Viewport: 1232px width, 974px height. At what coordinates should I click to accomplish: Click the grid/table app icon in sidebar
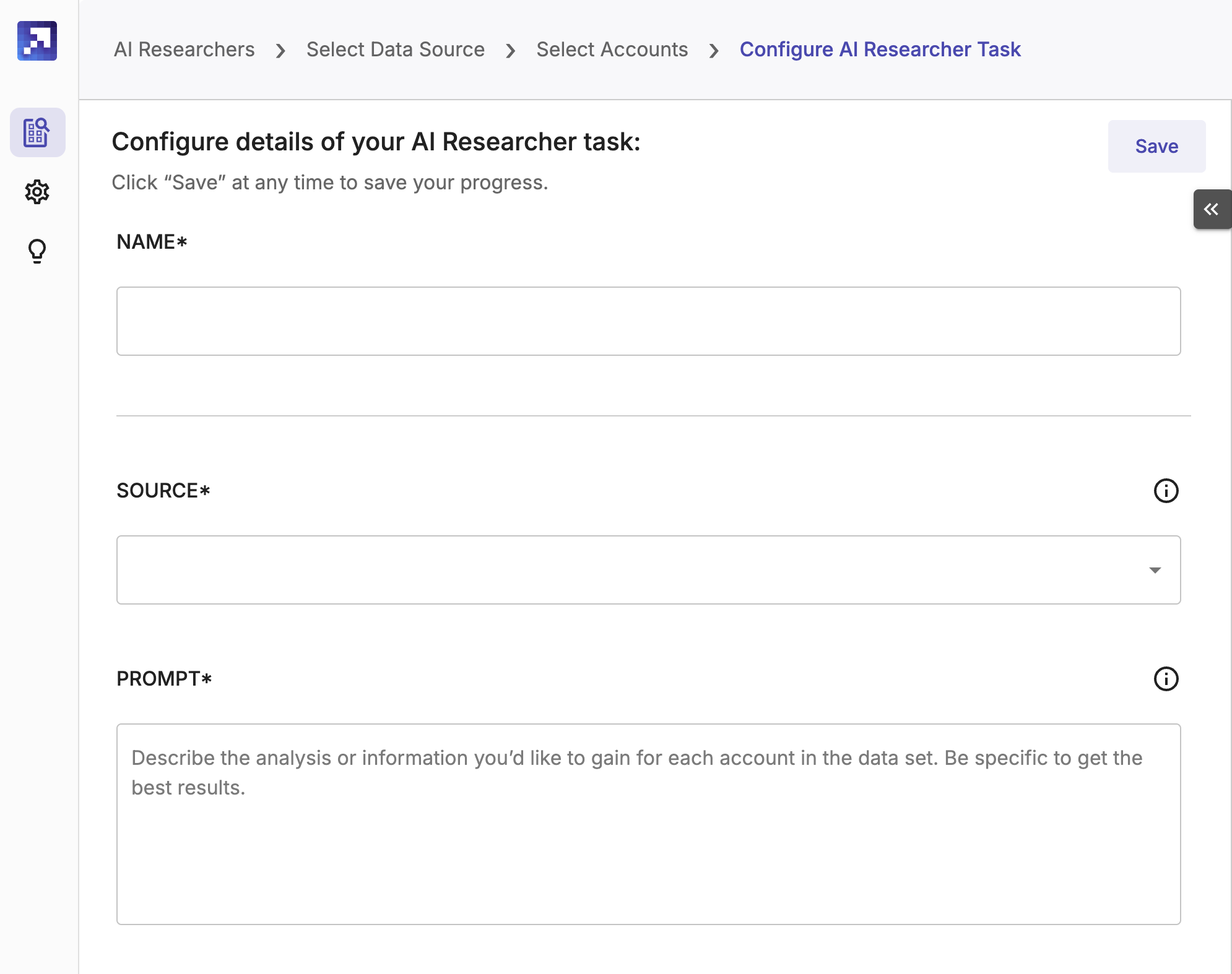coord(37,132)
